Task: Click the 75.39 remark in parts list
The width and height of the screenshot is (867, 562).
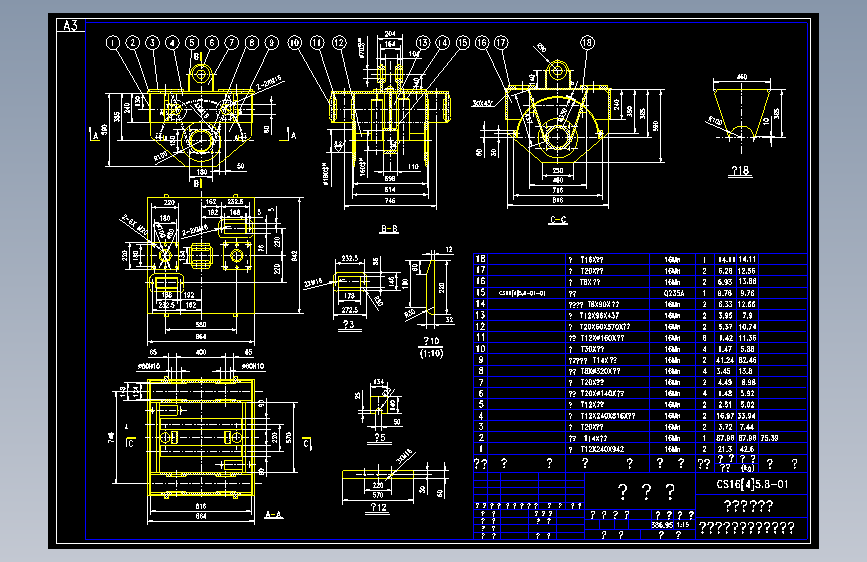Action: [x=769, y=438]
